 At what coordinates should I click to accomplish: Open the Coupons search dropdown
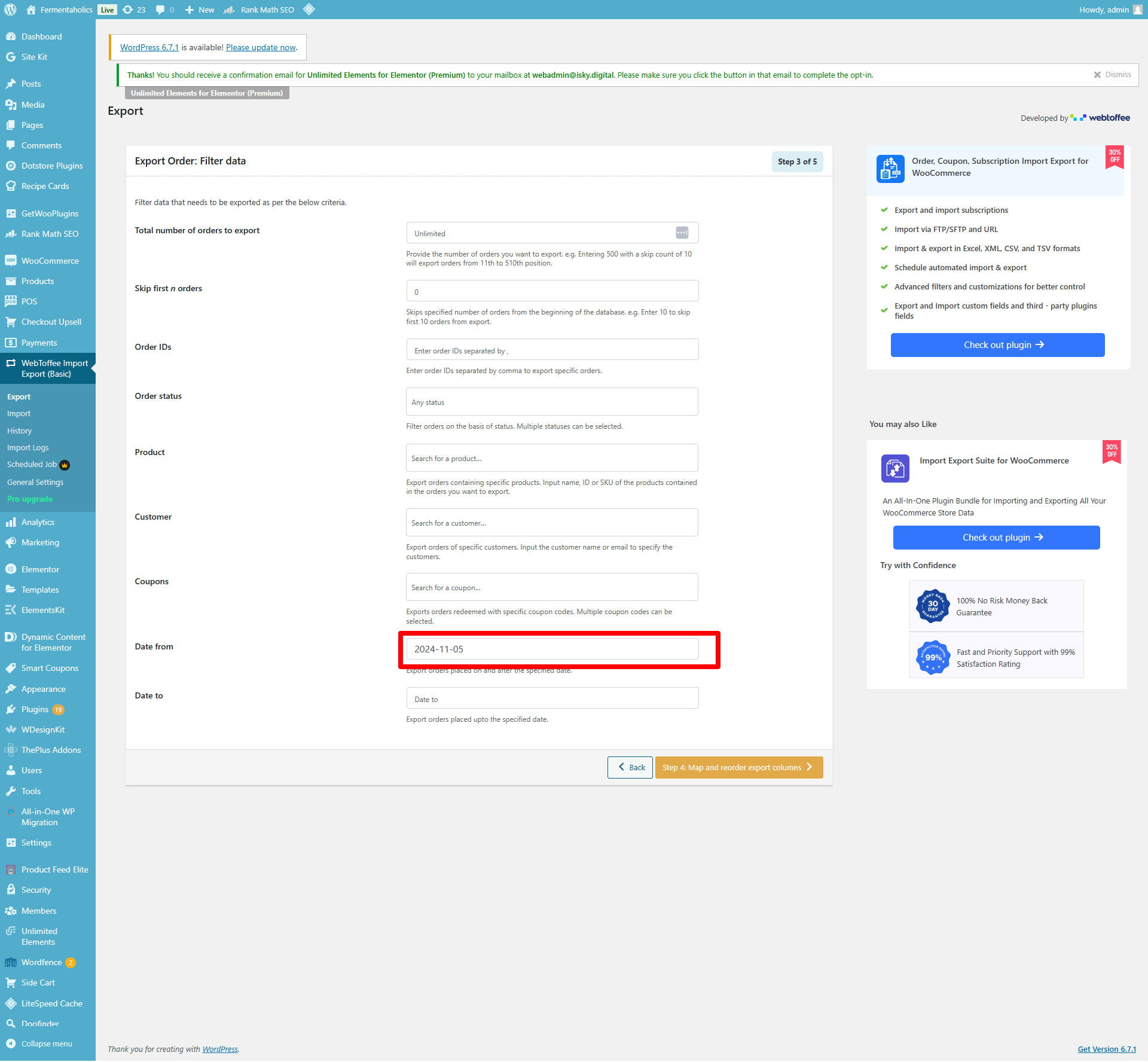(x=552, y=587)
